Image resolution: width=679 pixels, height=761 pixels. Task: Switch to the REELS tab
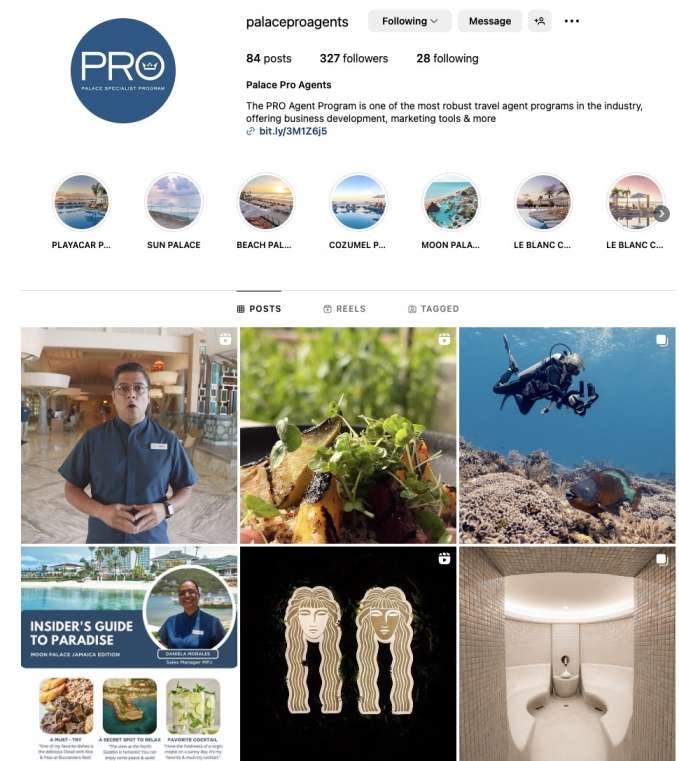pyautogui.click(x=345, y=309)
